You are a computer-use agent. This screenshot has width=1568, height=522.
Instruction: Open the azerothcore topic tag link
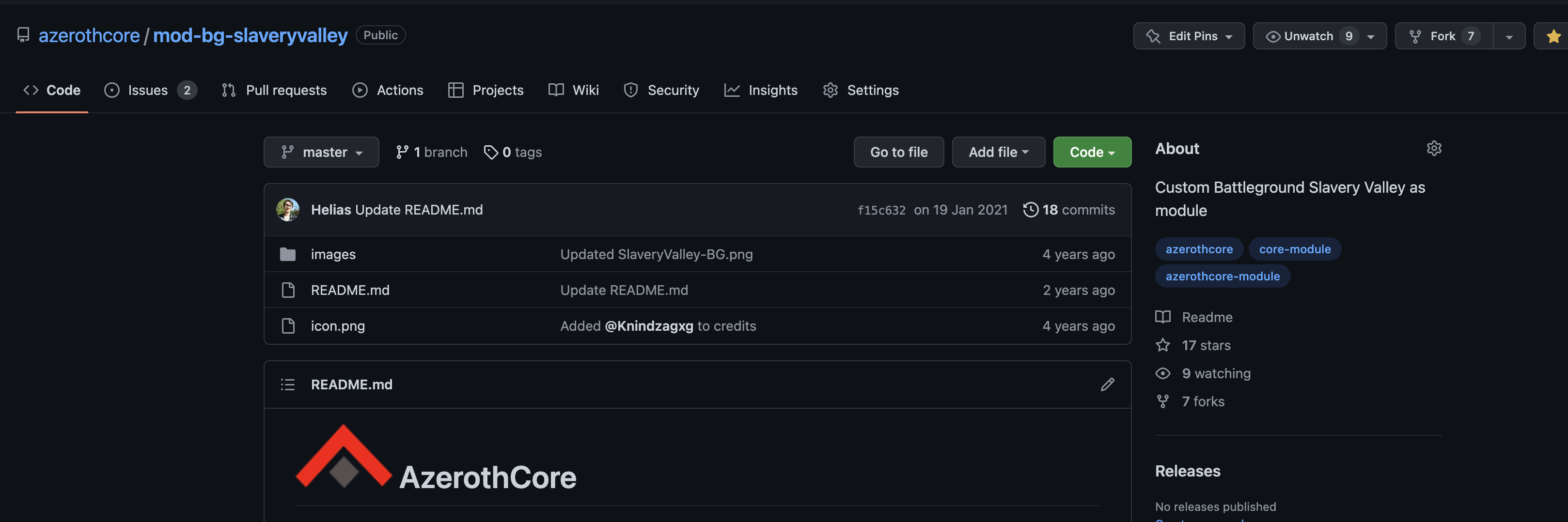pyautogui.click(x=1198, y=249)
